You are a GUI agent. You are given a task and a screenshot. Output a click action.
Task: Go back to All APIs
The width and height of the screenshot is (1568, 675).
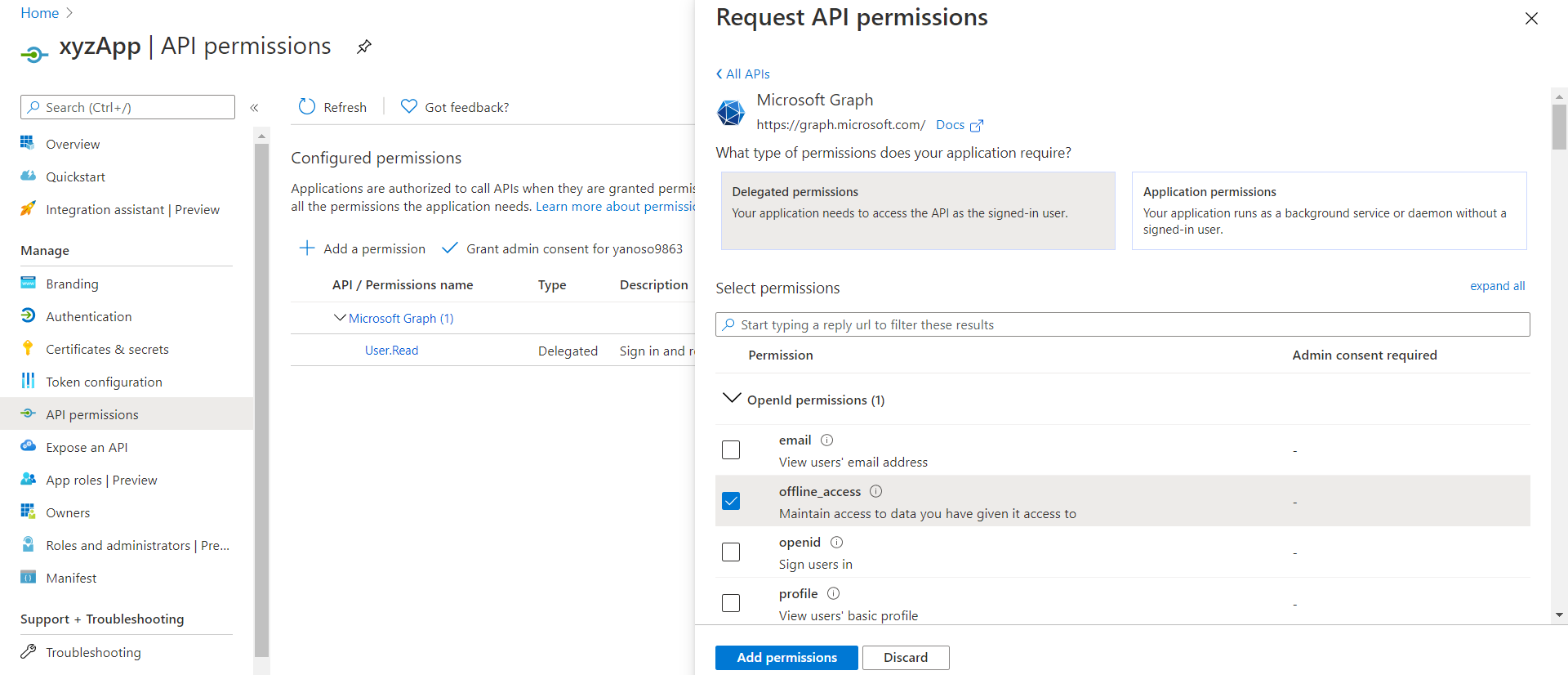[x=742, y=74]
